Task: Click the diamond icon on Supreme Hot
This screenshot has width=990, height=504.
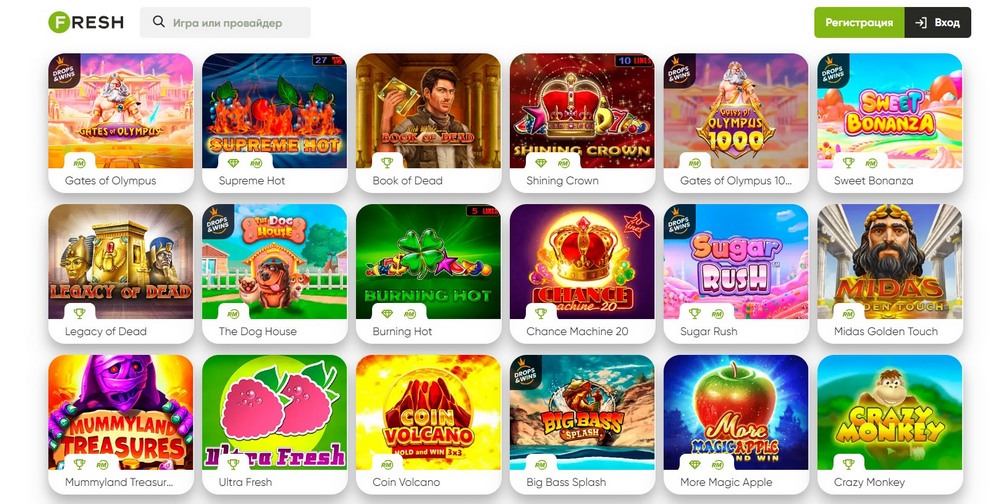Action: point(234,162)
